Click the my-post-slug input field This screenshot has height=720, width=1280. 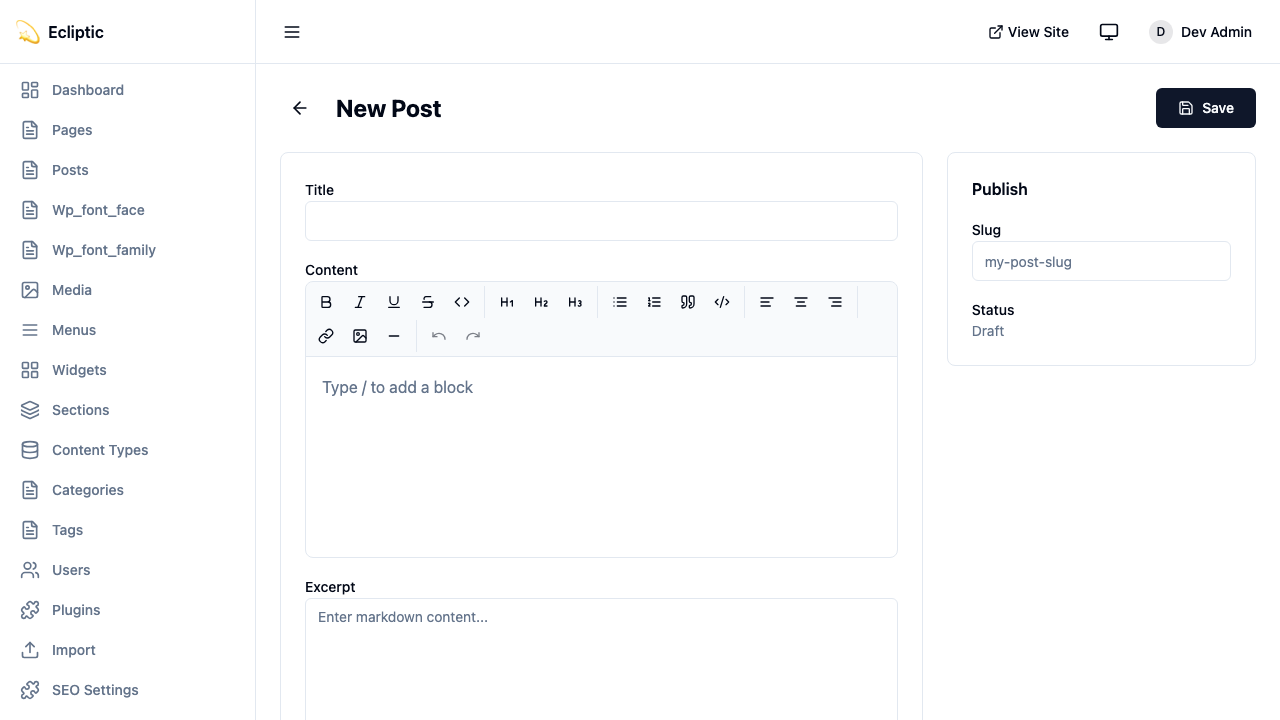(1101, 261)
